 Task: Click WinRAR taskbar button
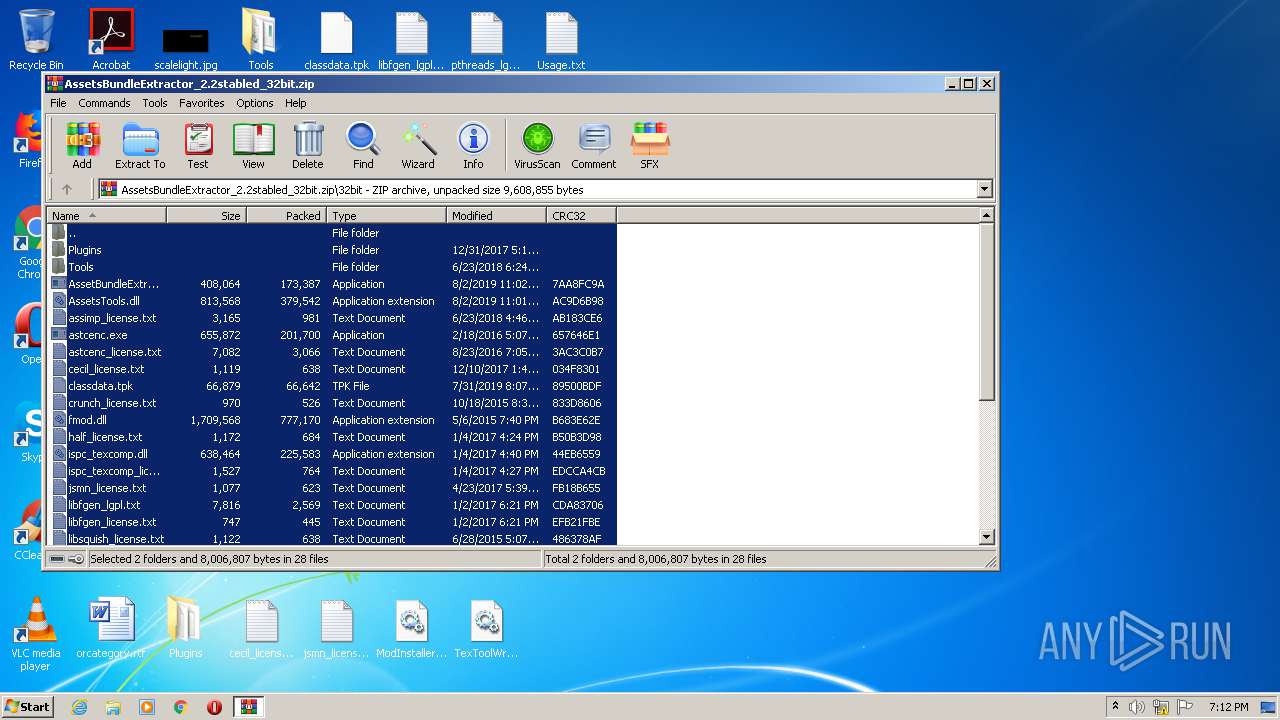click(248, 707)
